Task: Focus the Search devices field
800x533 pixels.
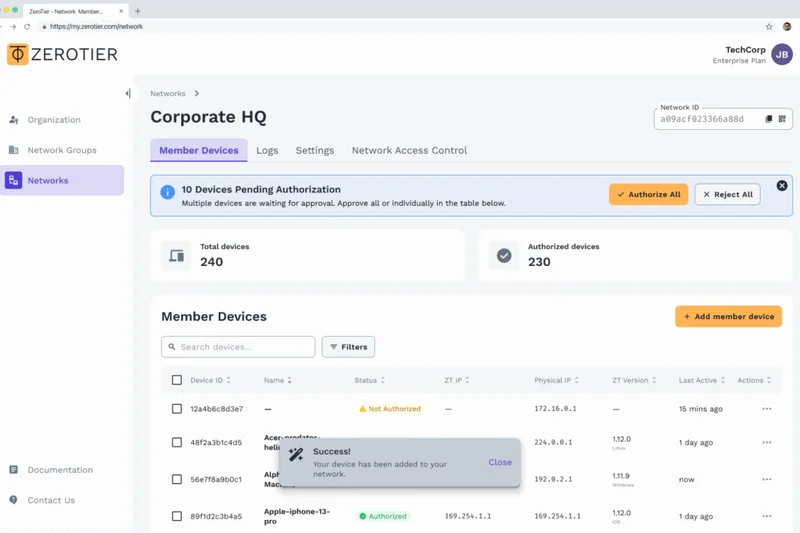Action: click(x=238, y=347)
